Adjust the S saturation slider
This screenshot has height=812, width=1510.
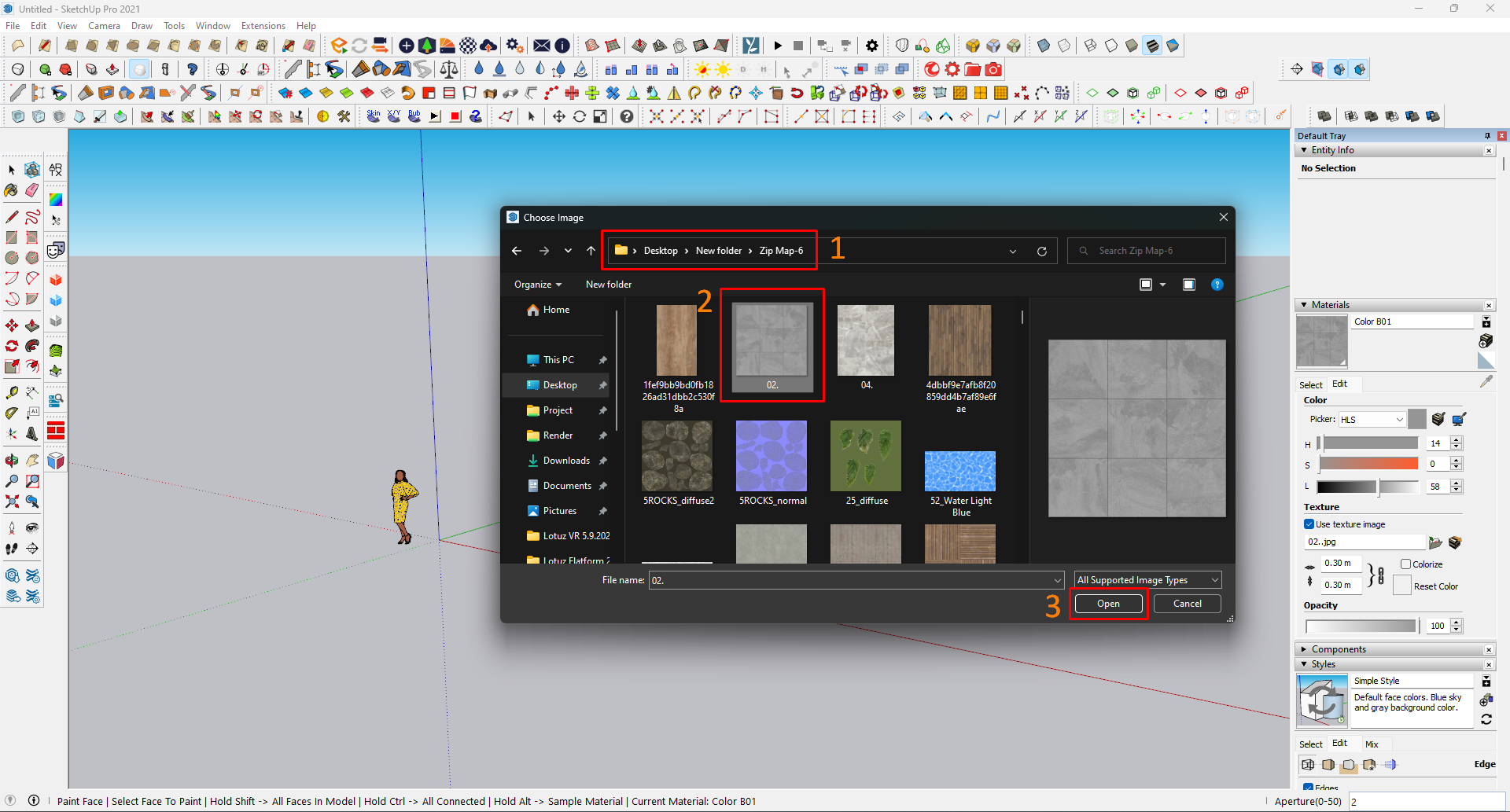tap(1368, 464)
